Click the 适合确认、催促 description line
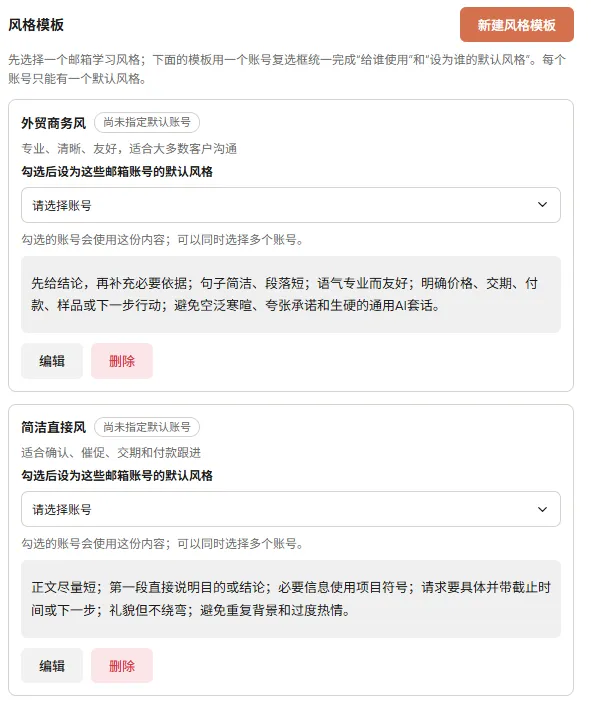 (x=111, y=452)
